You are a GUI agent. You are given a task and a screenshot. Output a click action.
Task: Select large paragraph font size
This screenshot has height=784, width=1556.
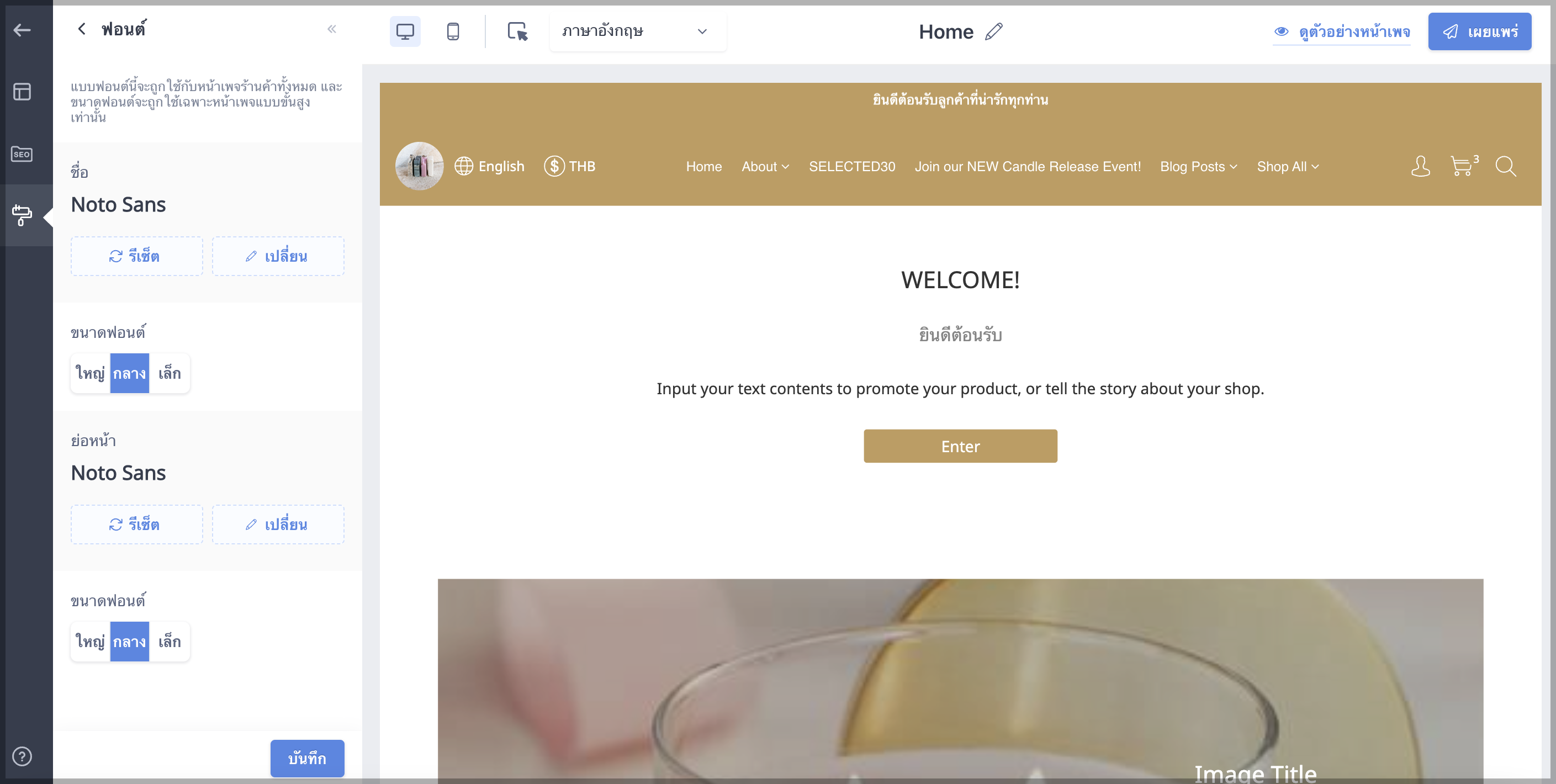point(90,642)
